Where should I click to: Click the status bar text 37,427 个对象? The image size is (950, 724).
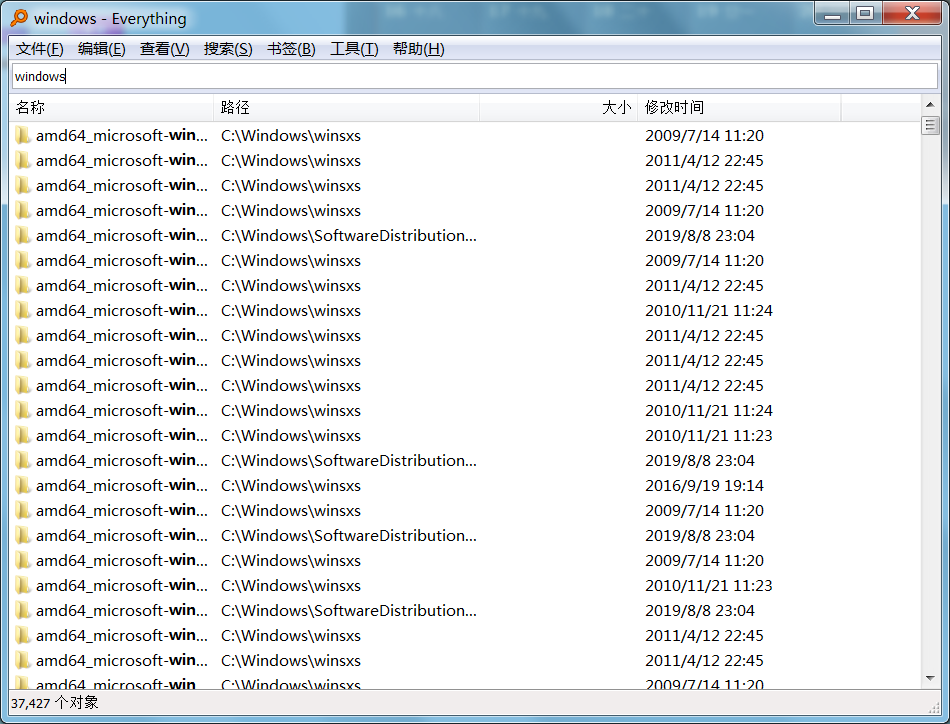click(x=55, y=703)
